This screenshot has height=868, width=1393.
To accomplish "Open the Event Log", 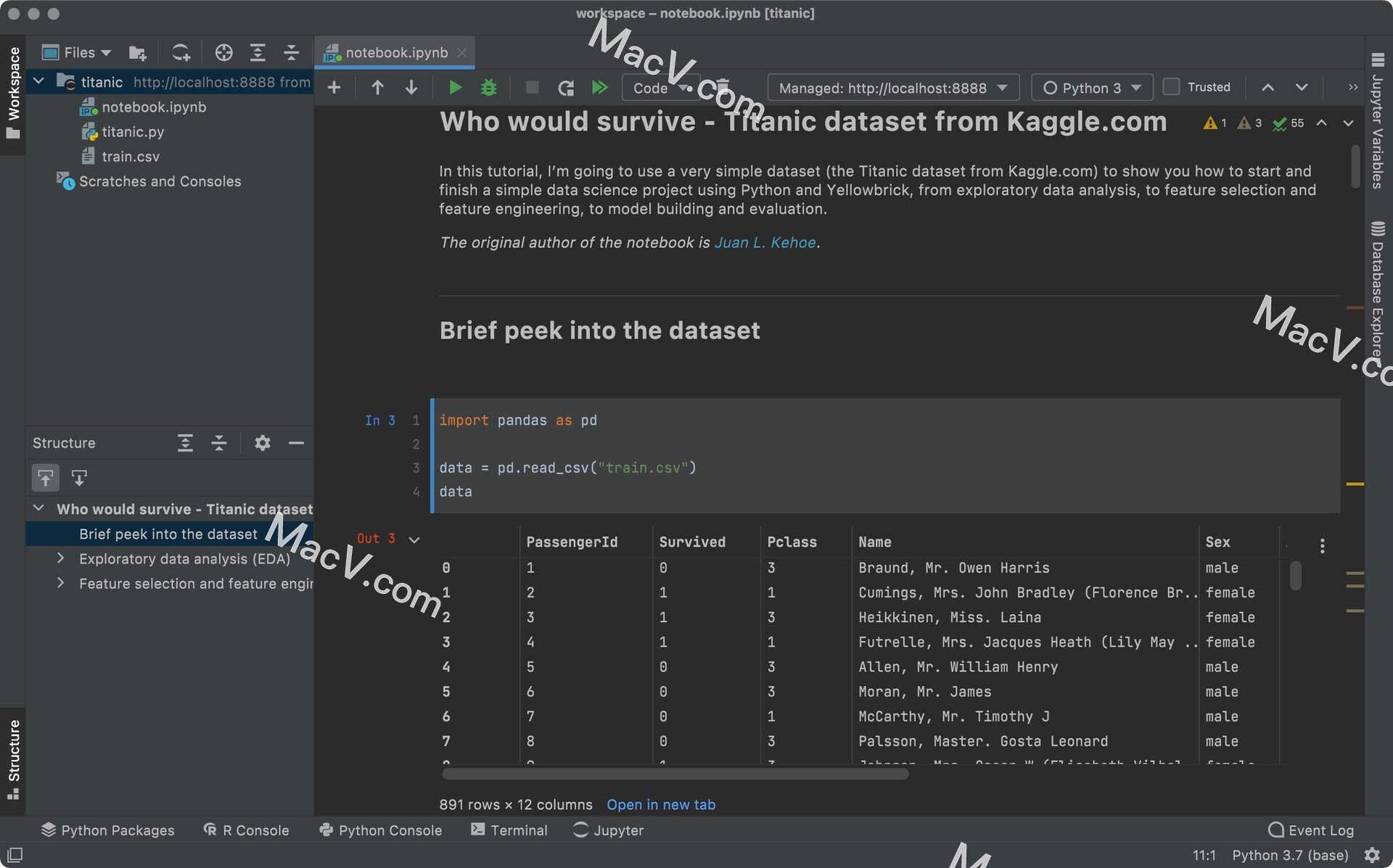I will (x=1310, y=830).
